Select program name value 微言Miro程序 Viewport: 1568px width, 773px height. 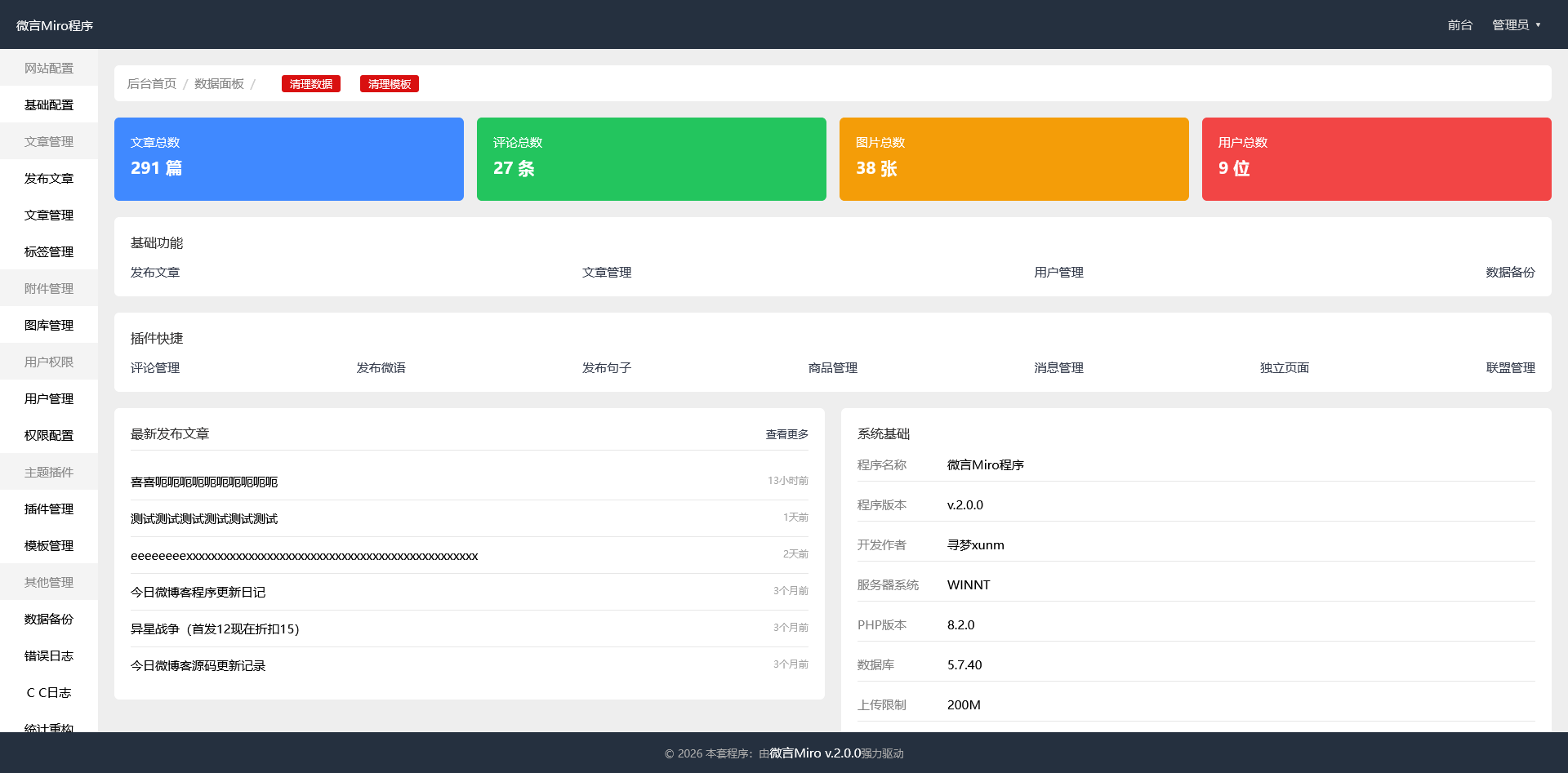point(986,464)
